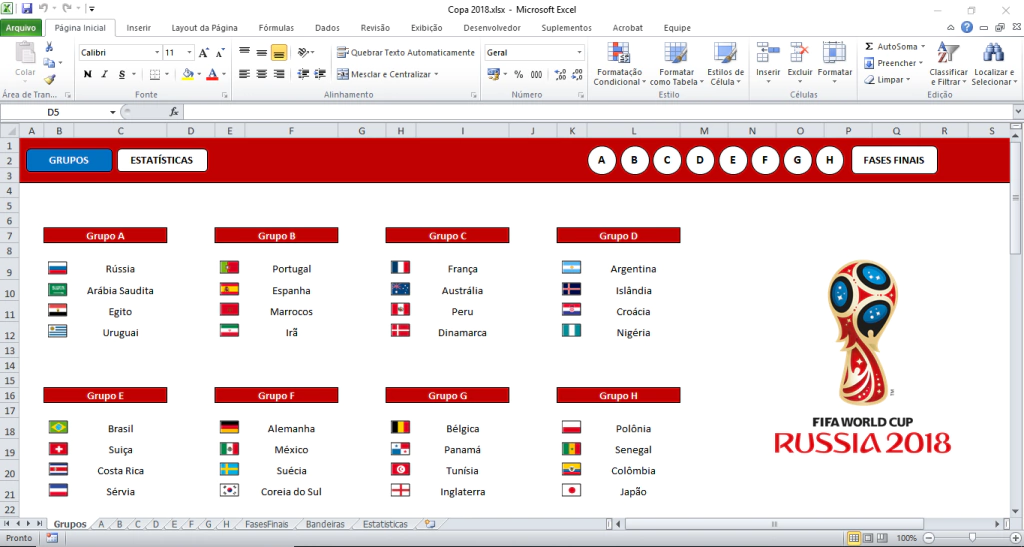Open the Calibri font name dropdown
Viewport: 1024px width, 547px height.
click(157, 53)
